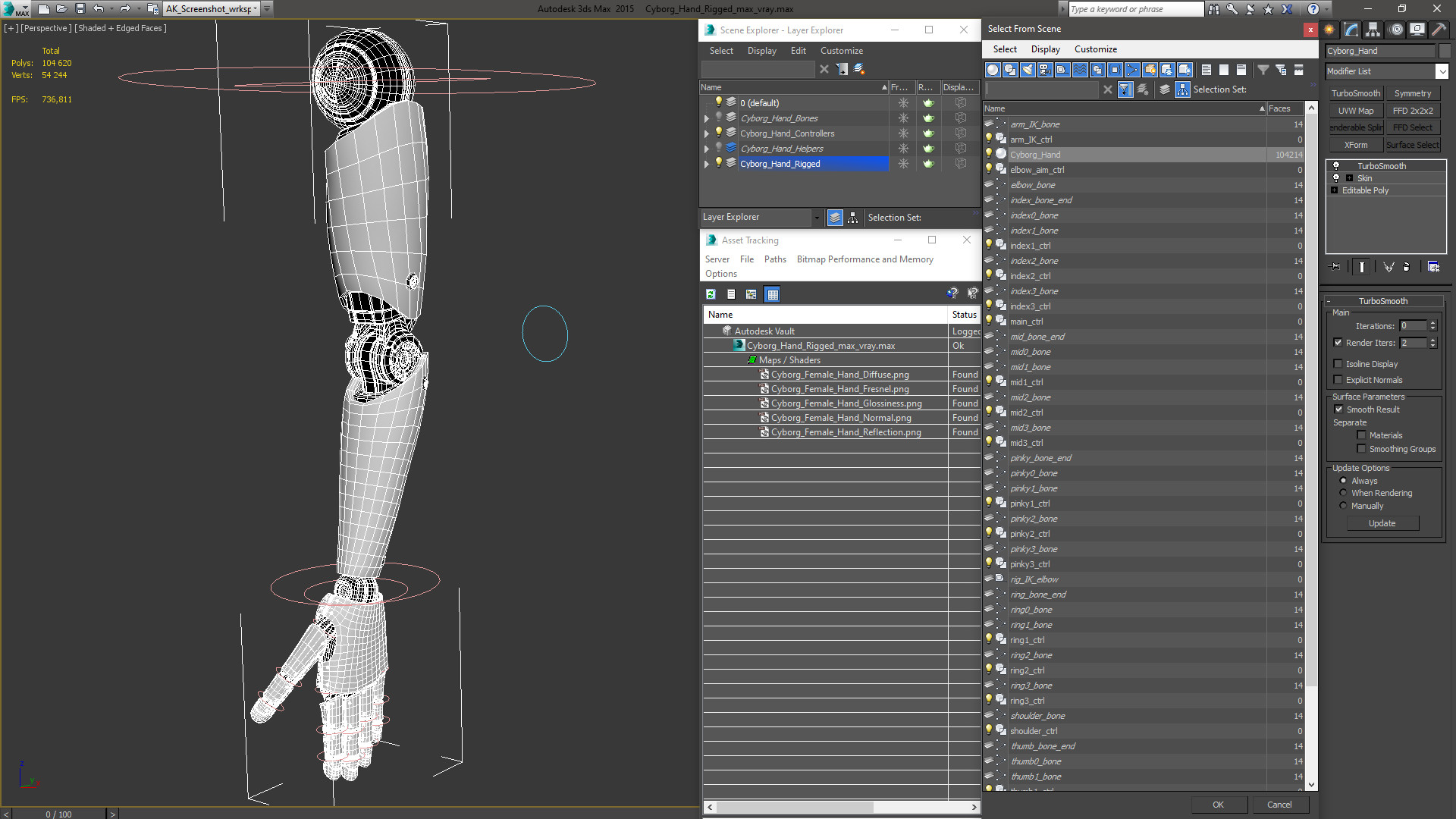Open the Create command panel tab
The width and height of the screenshot is (1456, 819).
click(x=1329, y=30)
